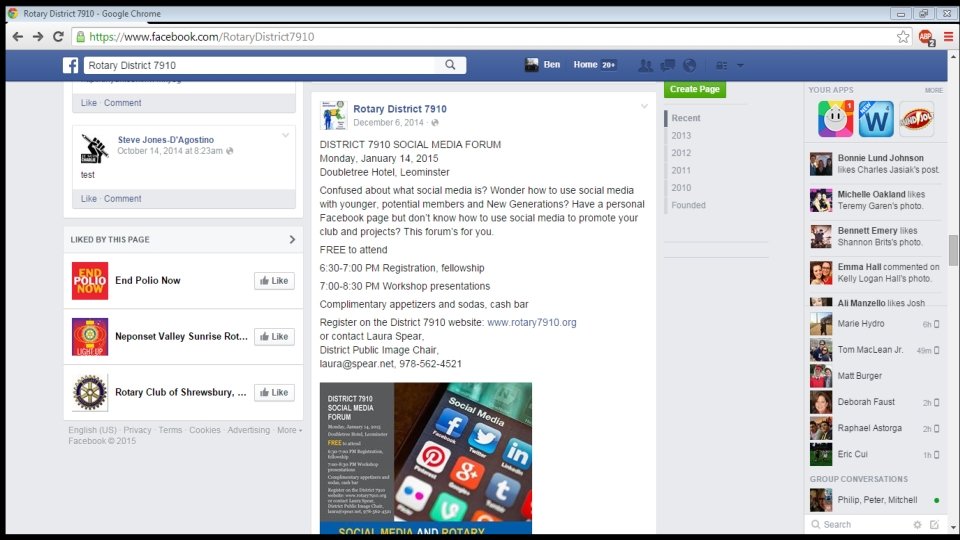
Task: Click the search magnifier icon
Action: [450, 65]
